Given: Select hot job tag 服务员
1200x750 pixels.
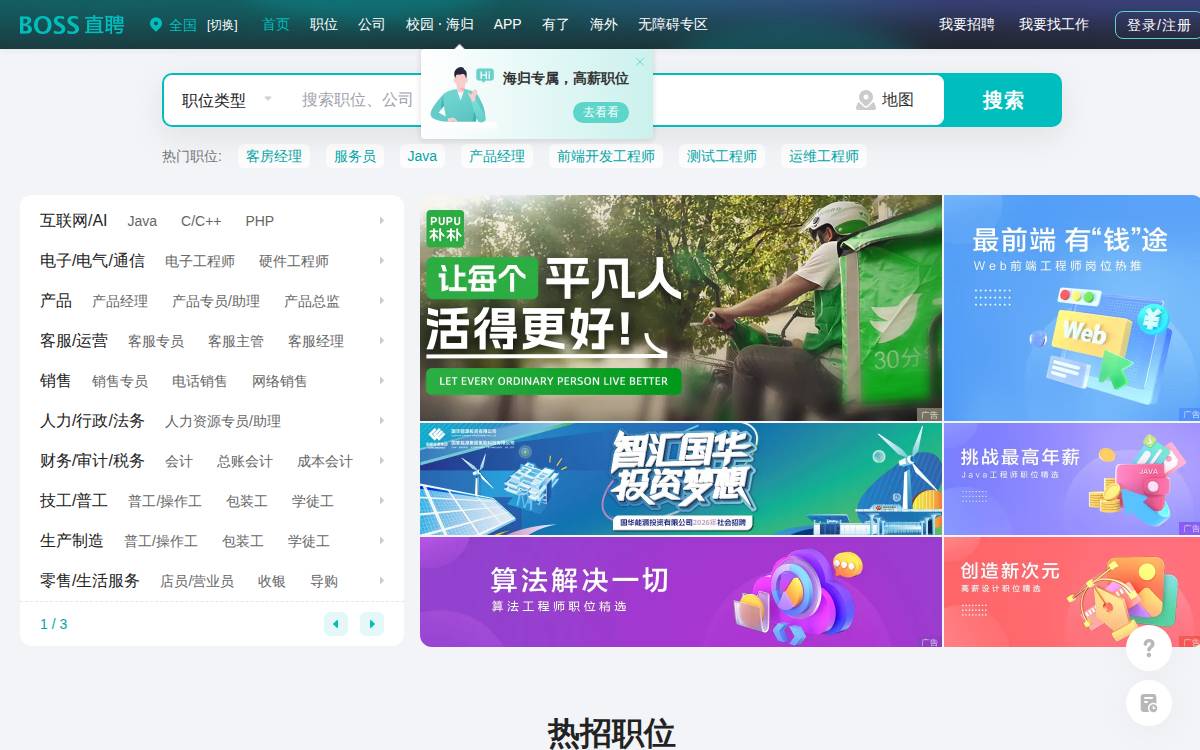Looking at the screenshot, I should [355, 156].
